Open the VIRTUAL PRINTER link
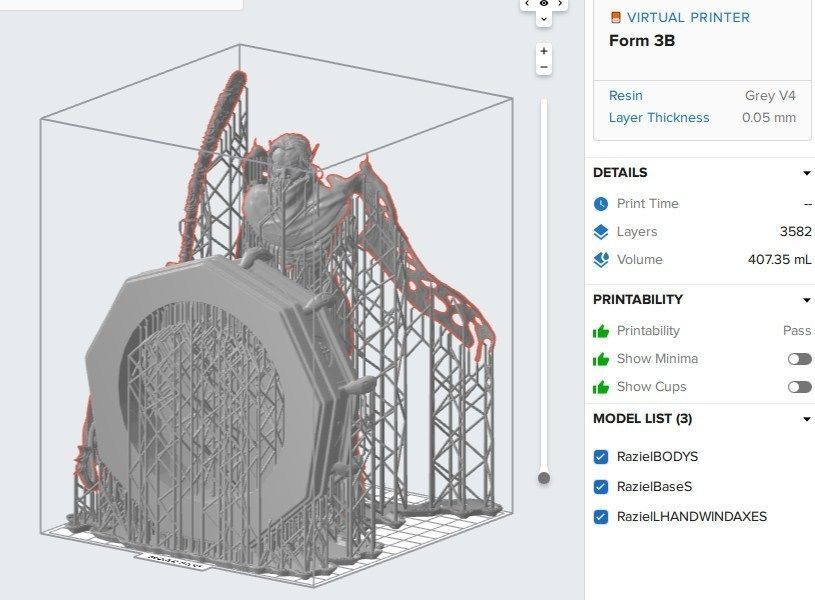 click(x=688, y=18)
